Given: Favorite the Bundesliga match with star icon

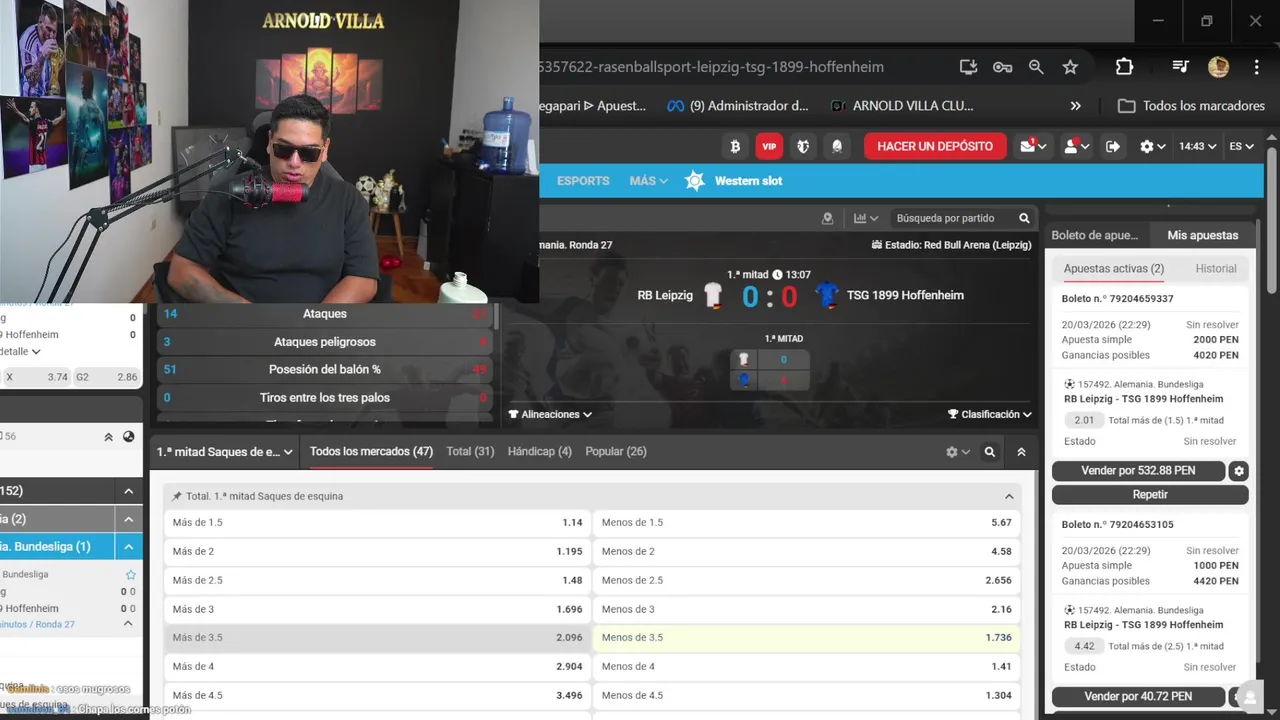Looking at the screenshot, I should coord(130,575).
